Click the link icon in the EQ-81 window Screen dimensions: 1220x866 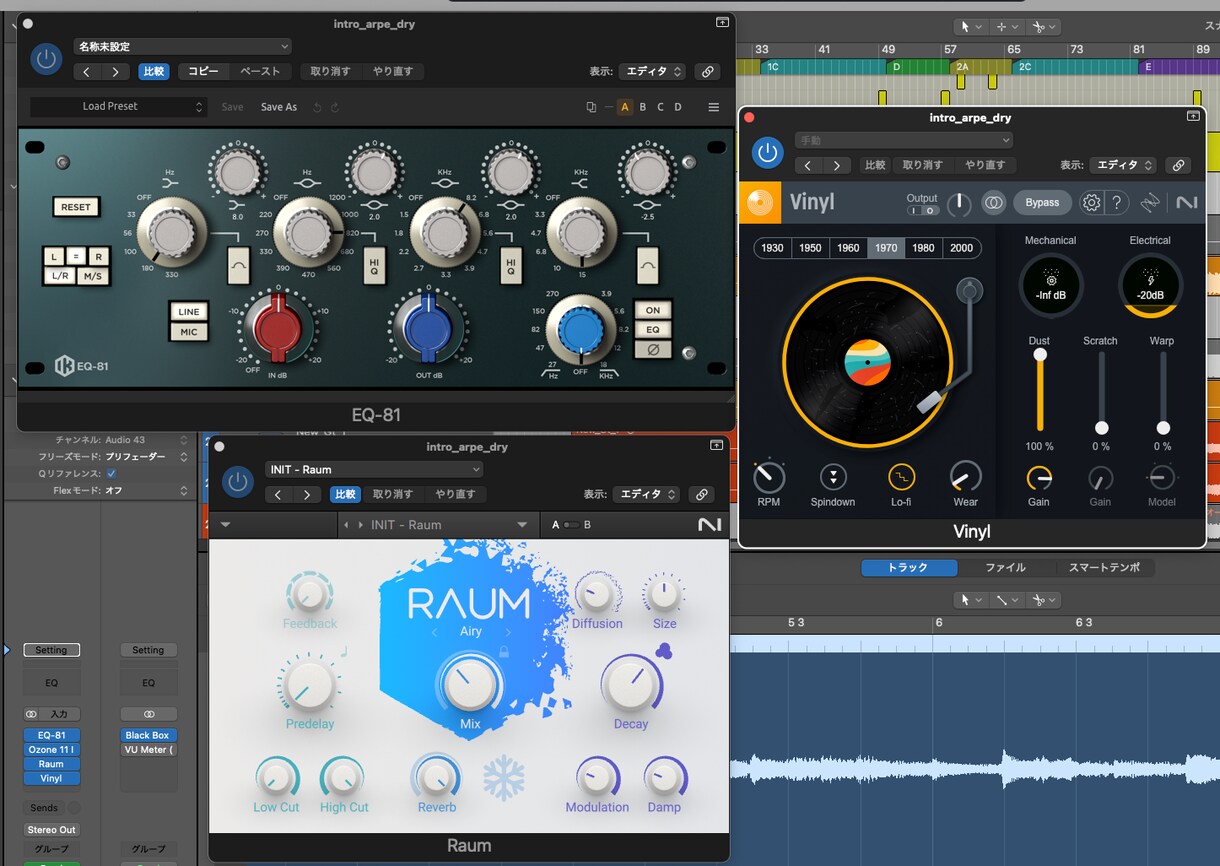(707, 72)
